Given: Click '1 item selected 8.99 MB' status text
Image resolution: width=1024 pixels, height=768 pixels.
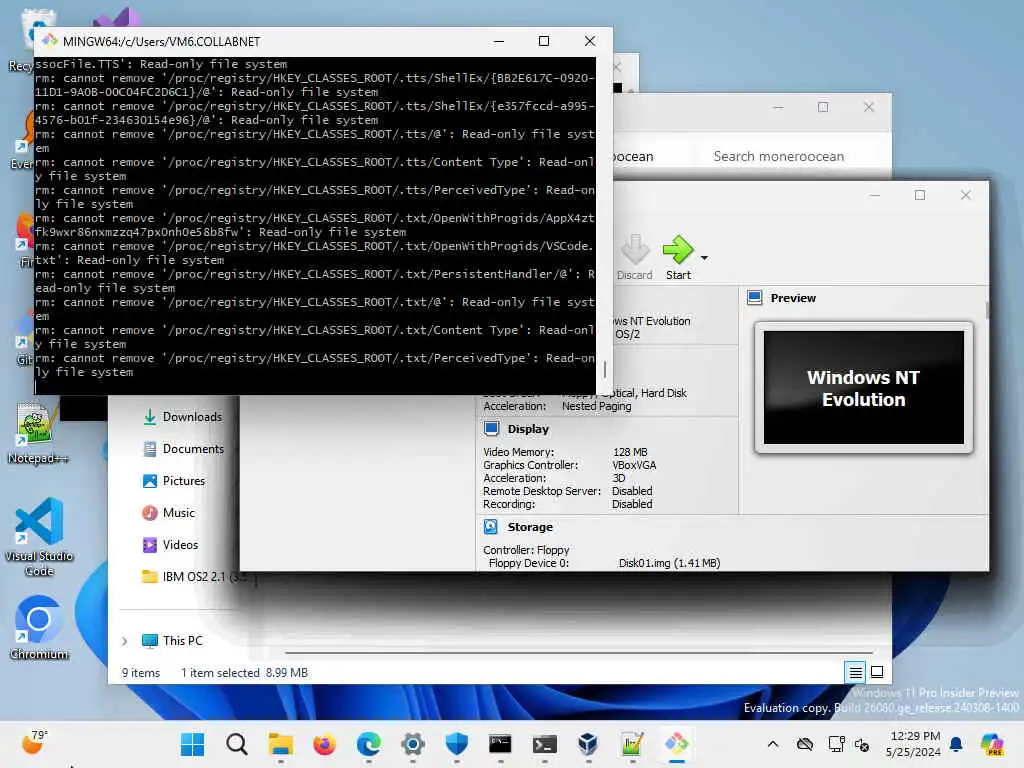Looking at the screenshot, I should pos(244,673).
